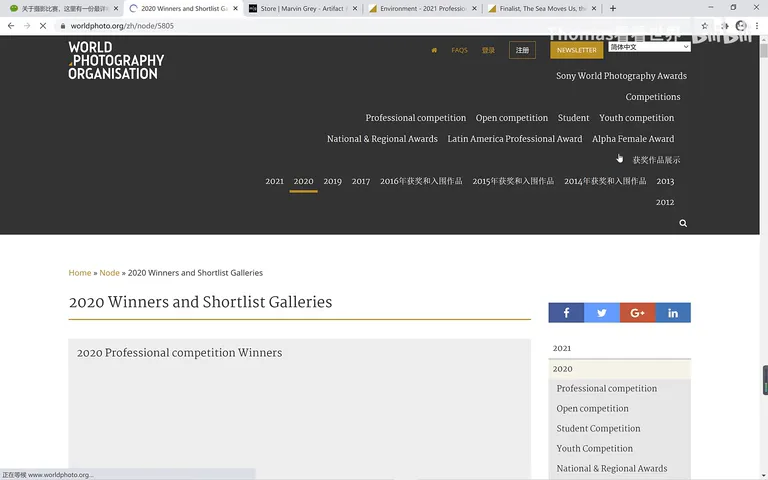
Task: Switch to Environment 2021 Professional tab
Action: (422, 8)
